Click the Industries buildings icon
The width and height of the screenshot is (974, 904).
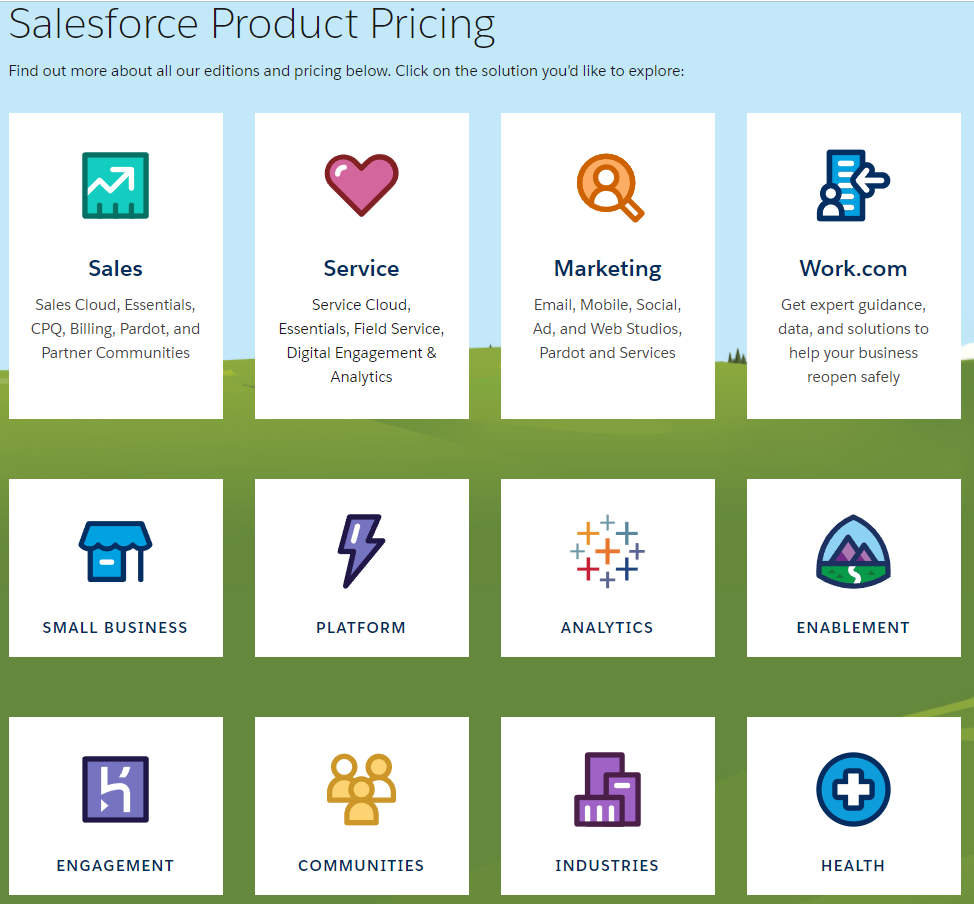point(607,789)
